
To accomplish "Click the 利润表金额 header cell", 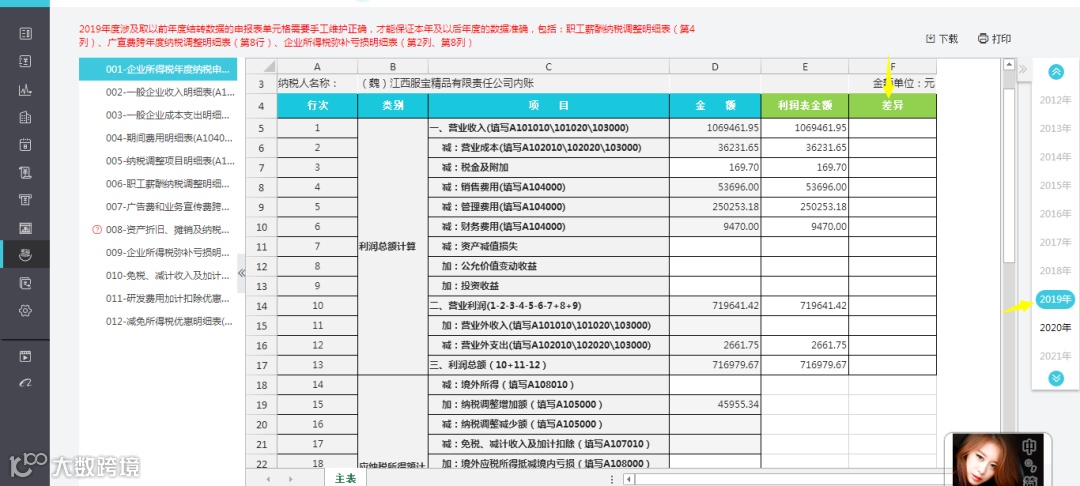I will (x=805, y=106).
